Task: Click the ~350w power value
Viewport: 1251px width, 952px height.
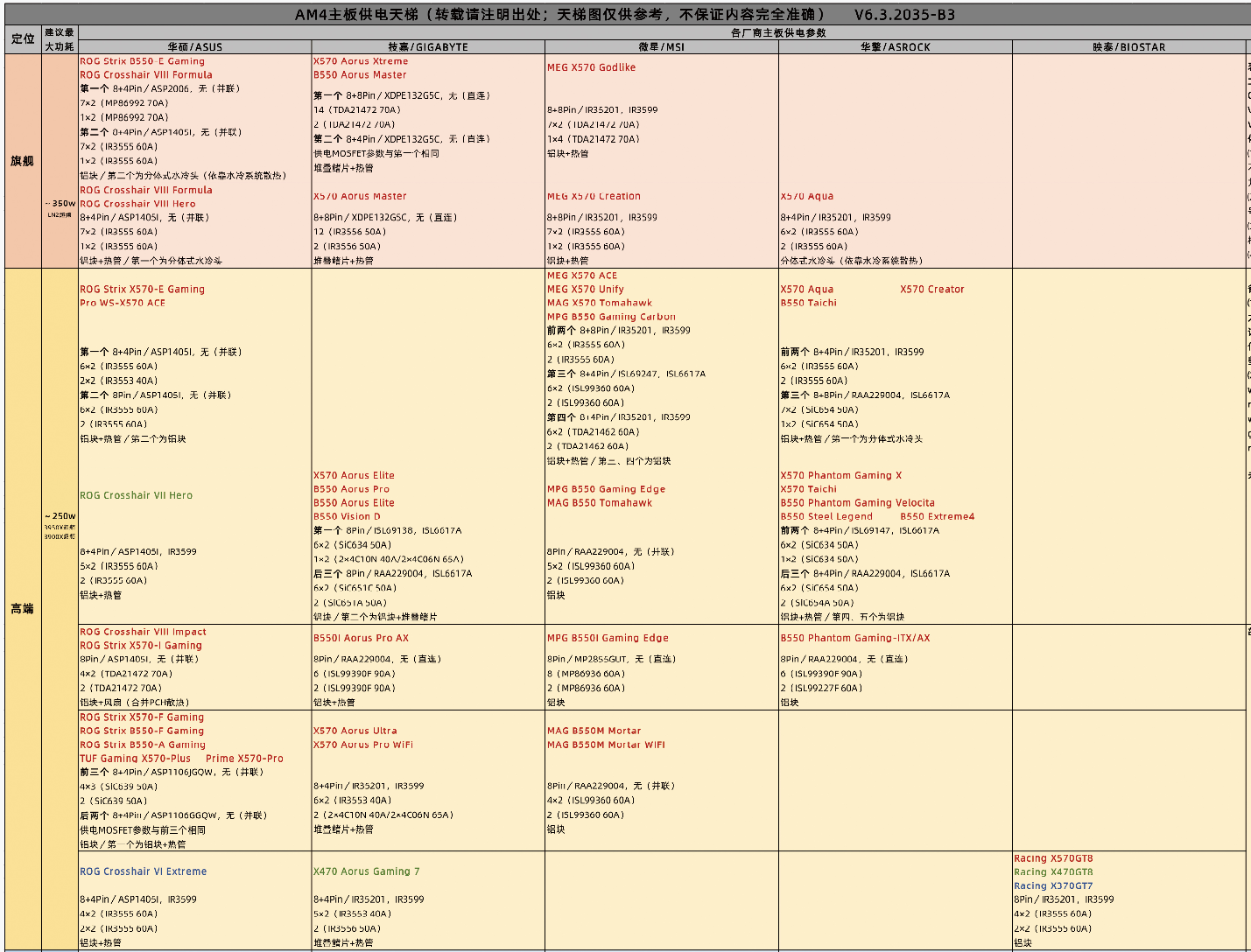Action: [x=60, y=203]
